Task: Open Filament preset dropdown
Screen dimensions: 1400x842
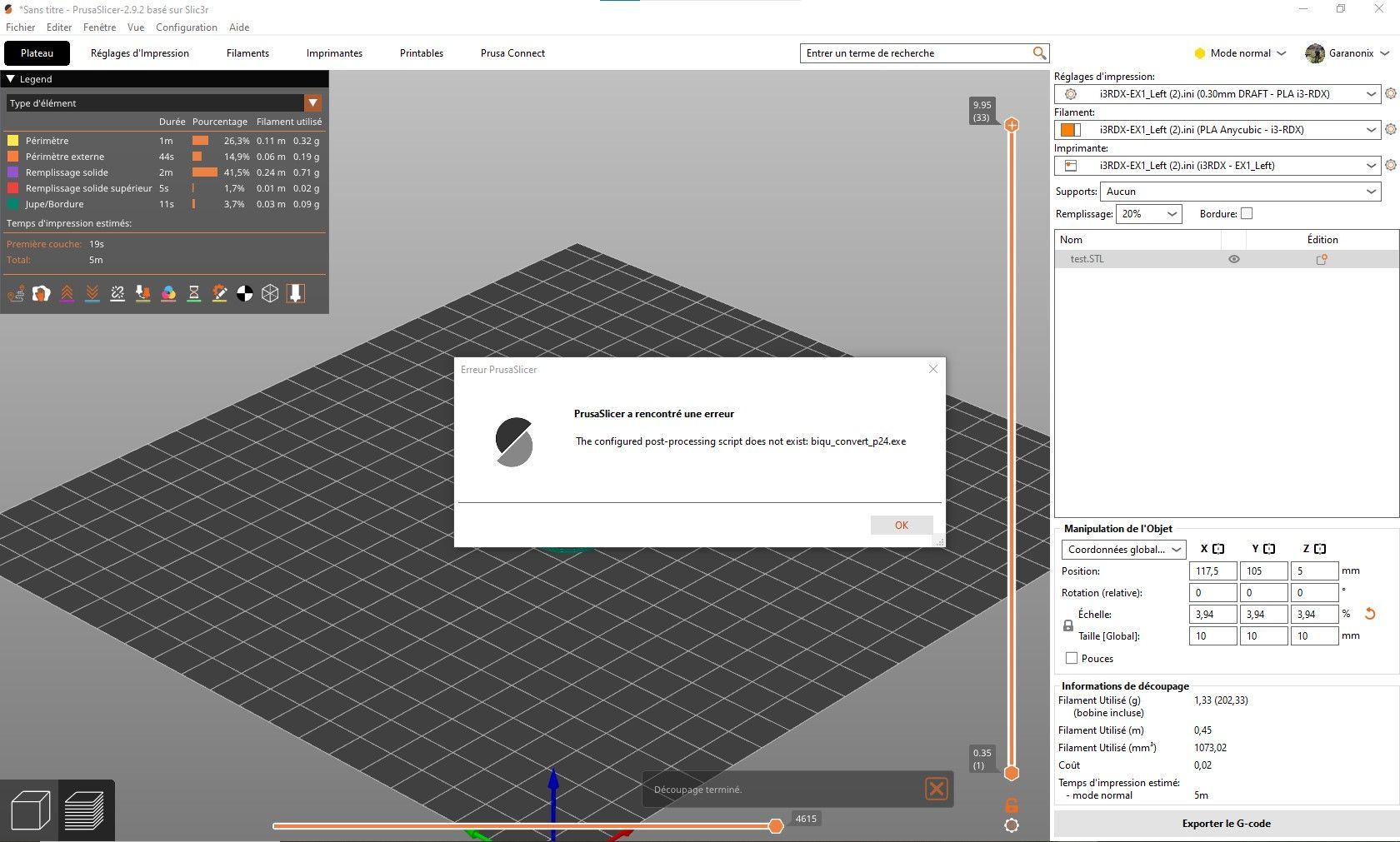Action: (1217, 130)
